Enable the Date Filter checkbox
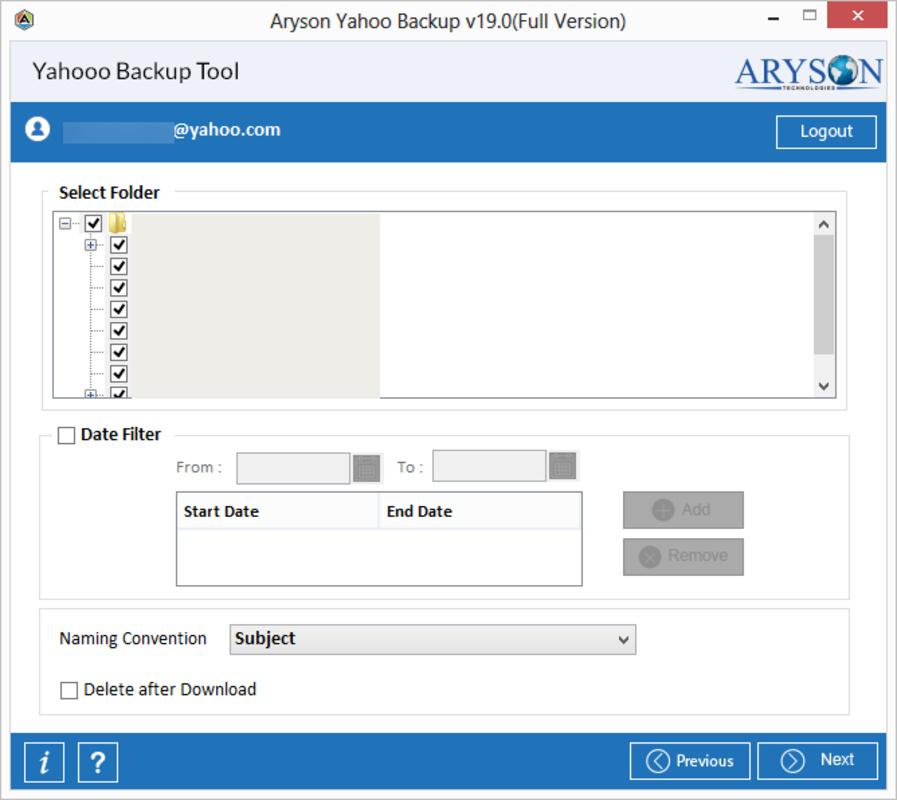The width and height of the screenshot is (897, 800). (65, 434)
